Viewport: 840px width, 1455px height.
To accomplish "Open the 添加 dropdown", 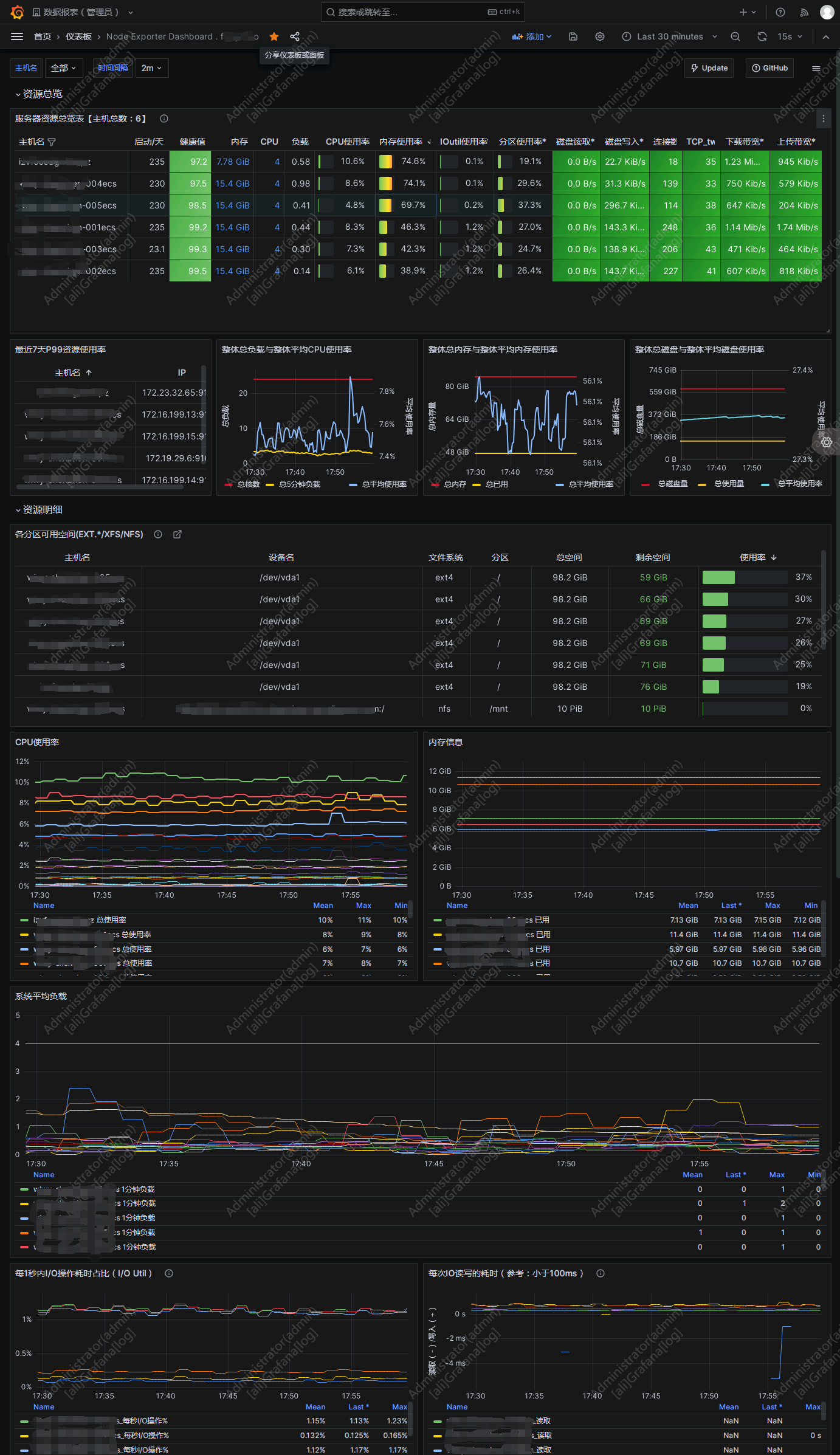I will (532, 36).
